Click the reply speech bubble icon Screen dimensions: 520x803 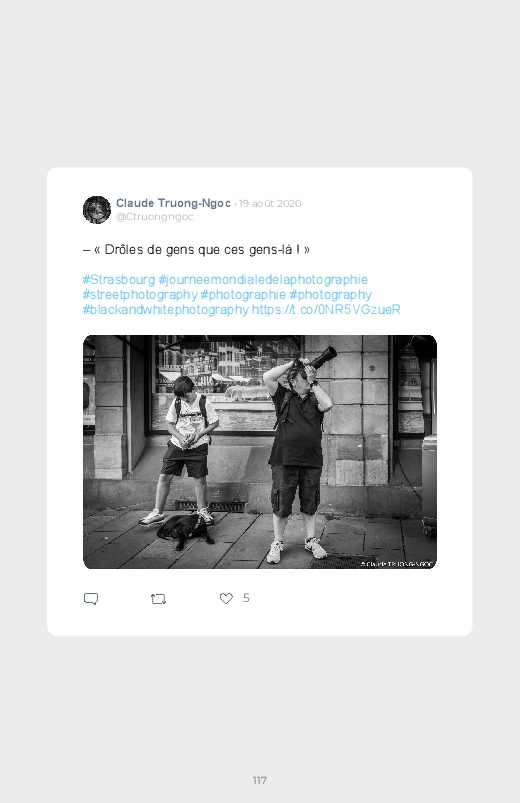91,599
